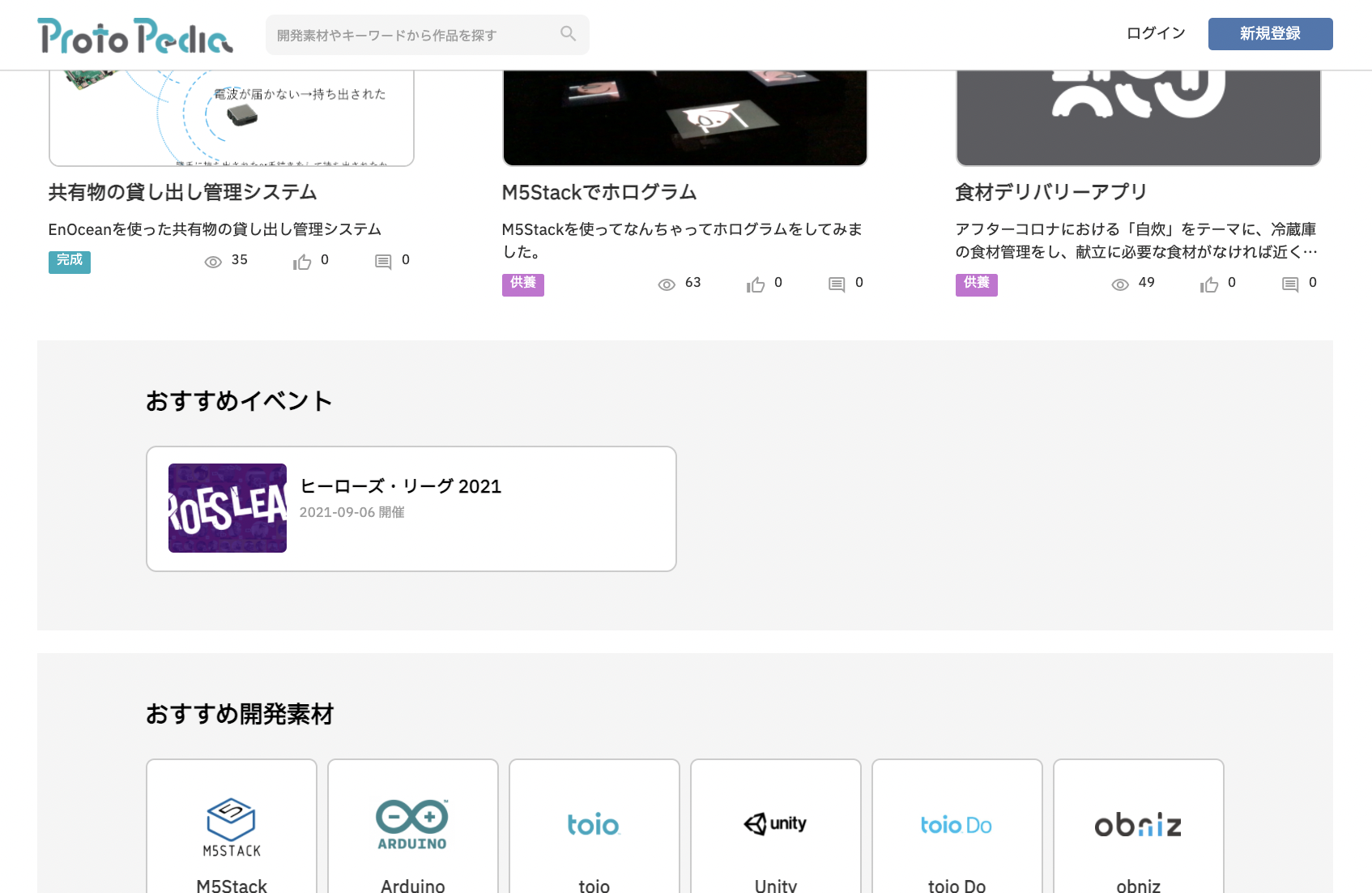Click the アフターコロナにおける description text

coord(1136,241)
